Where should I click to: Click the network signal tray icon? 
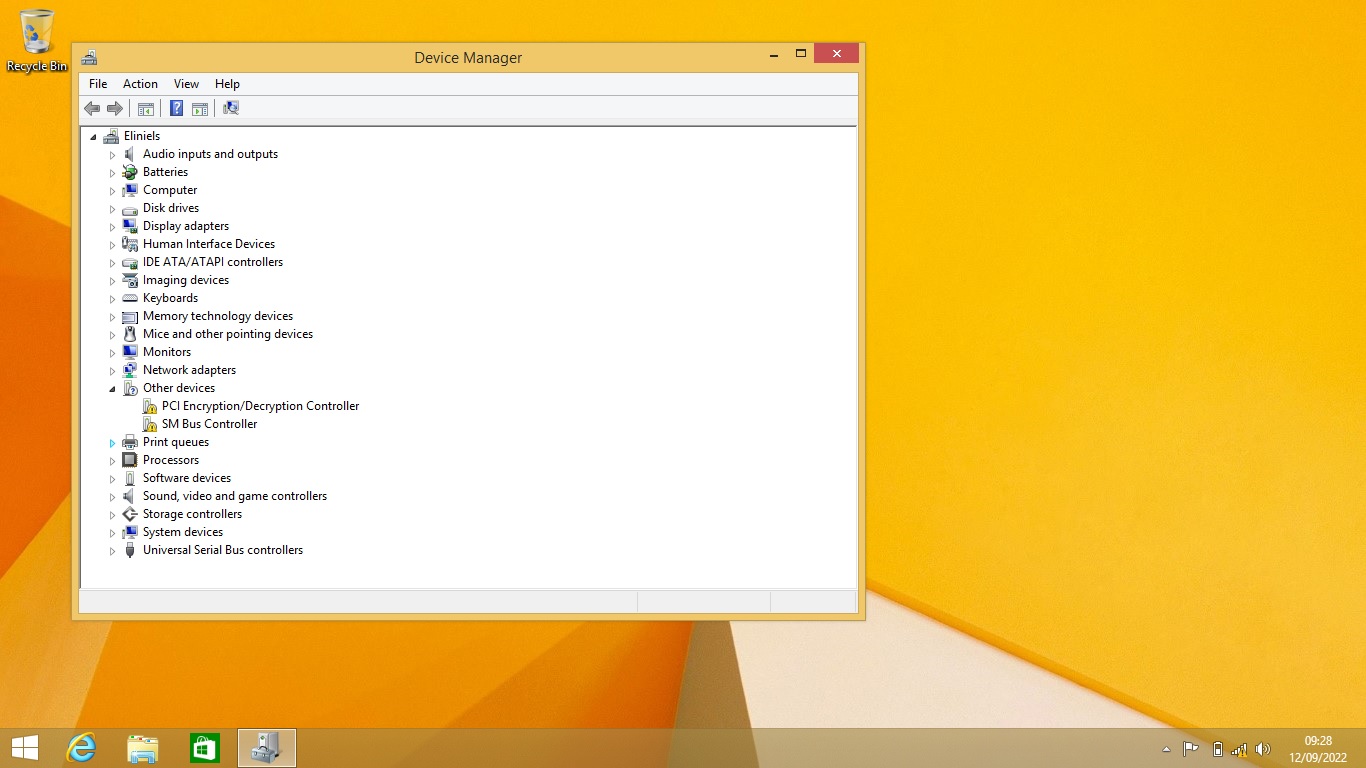(1239, 749)
